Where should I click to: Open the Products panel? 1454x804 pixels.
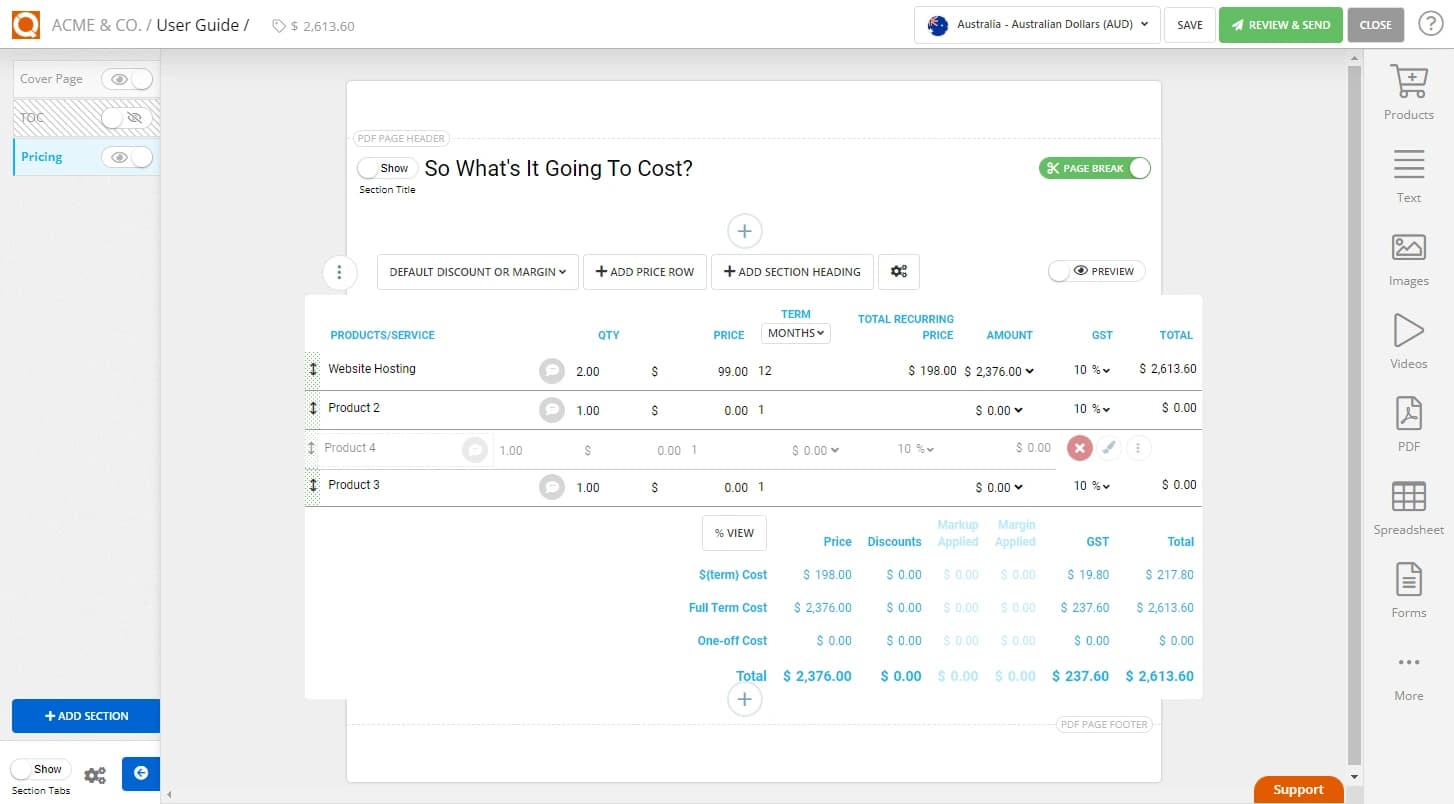[1408, 90]
